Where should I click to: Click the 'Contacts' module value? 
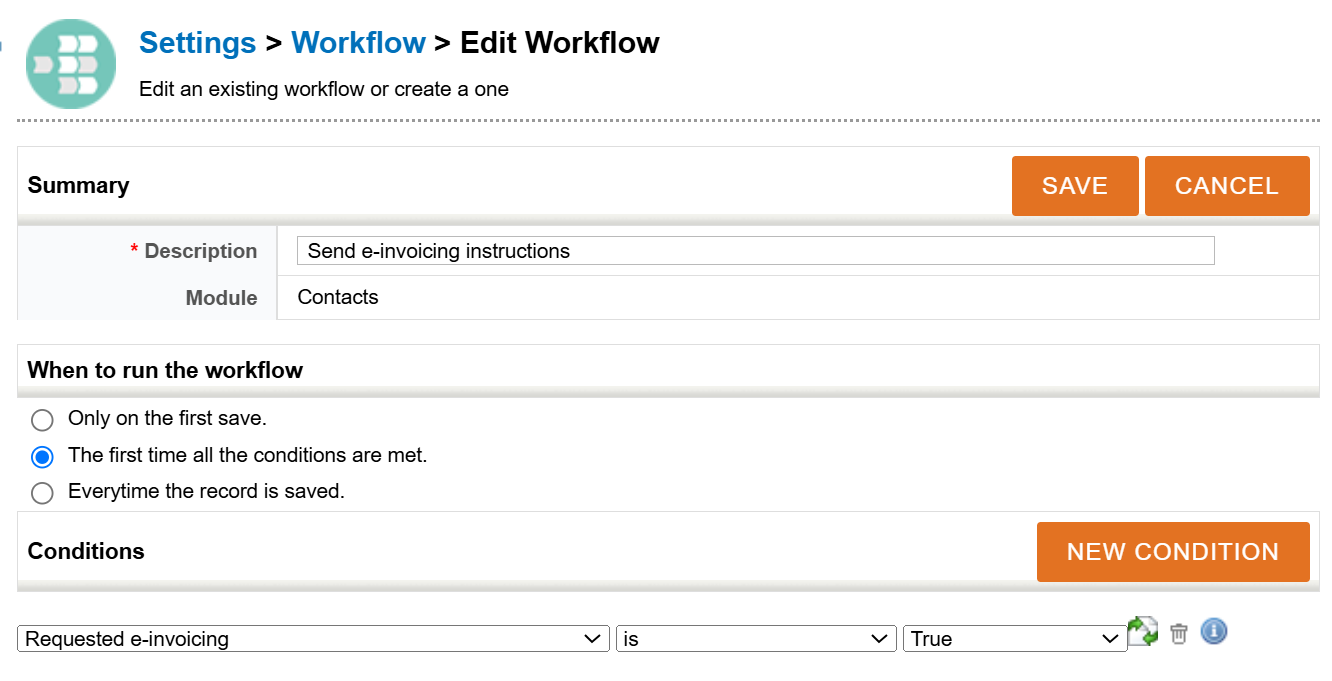click(x=337, y=297)
